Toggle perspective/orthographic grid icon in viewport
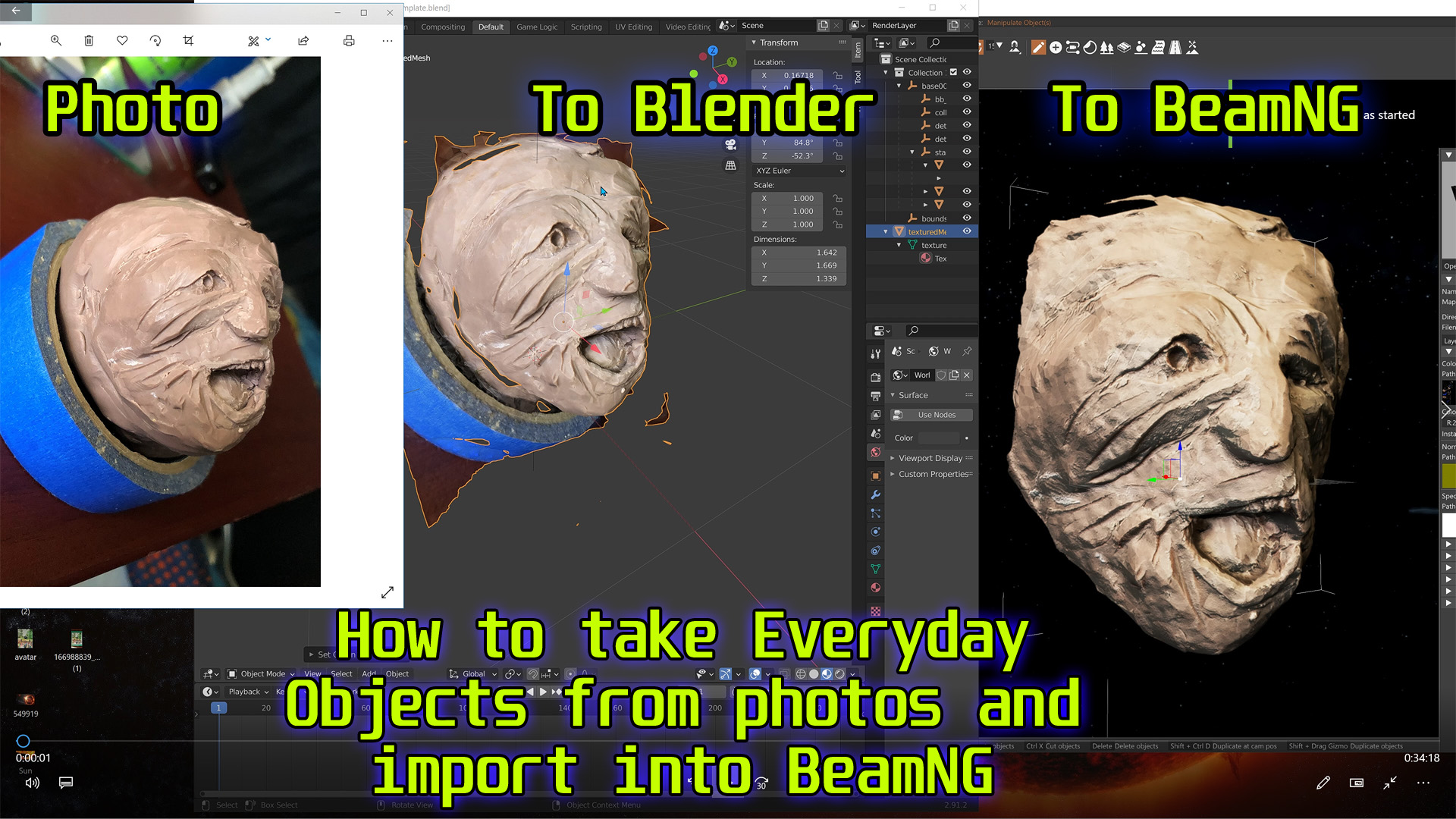Screen dimensions: 1456x819 point(730,165)
